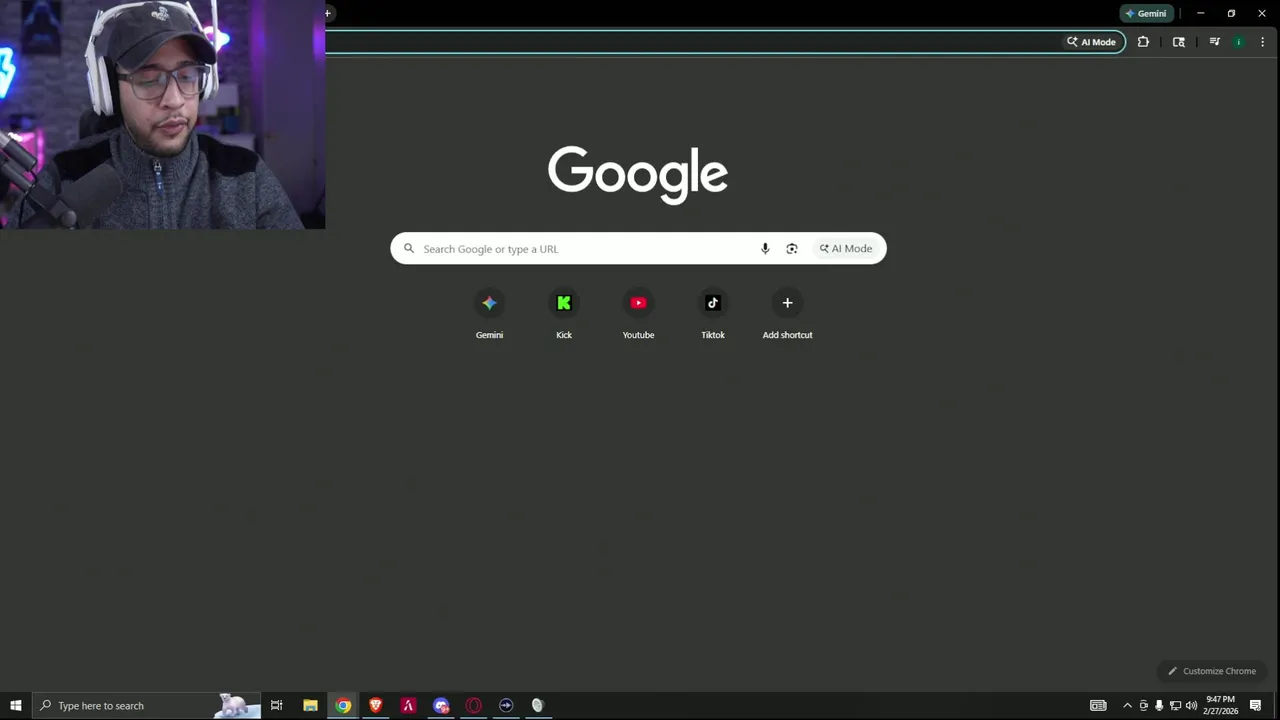1280x720 pixels.
Task: Click AI Mode chip in address bar
Action: [x=1092, y=42]
